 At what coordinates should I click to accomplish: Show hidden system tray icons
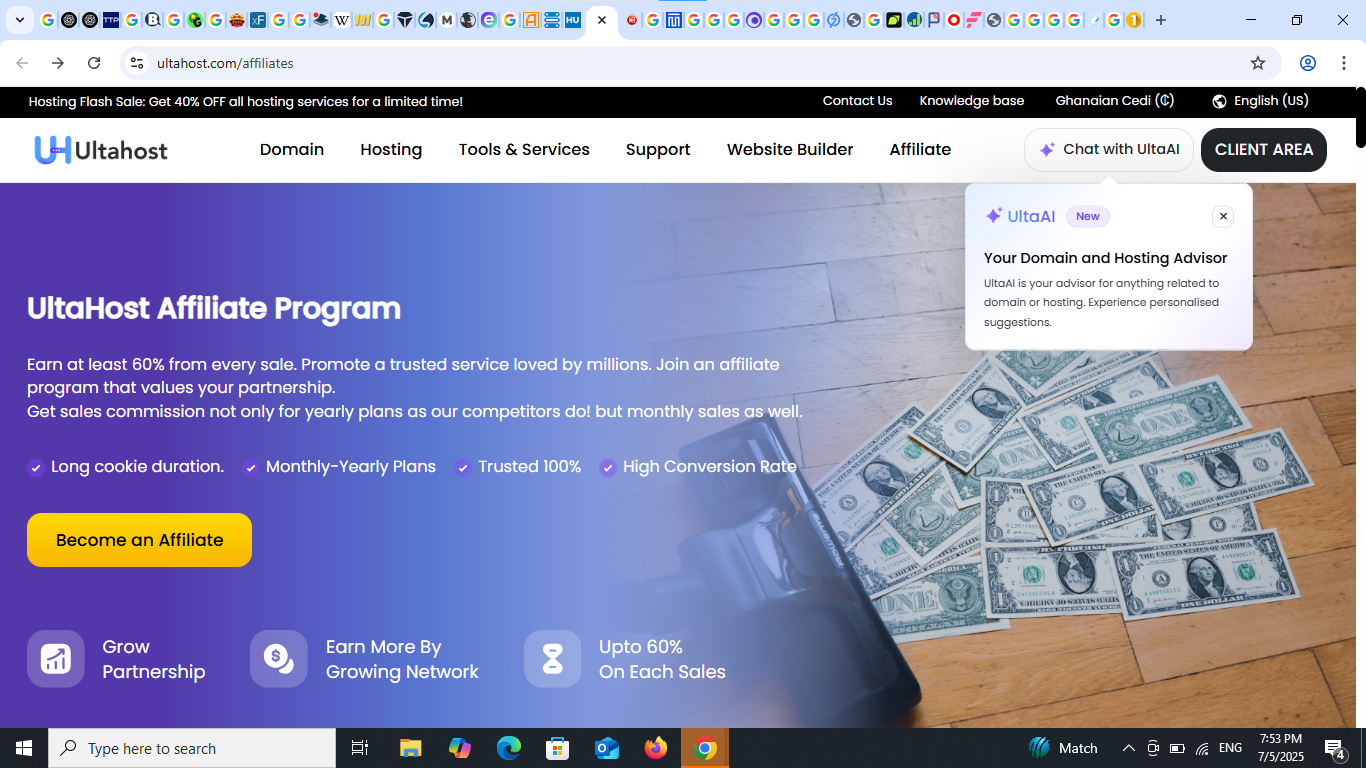[1128, 748]
